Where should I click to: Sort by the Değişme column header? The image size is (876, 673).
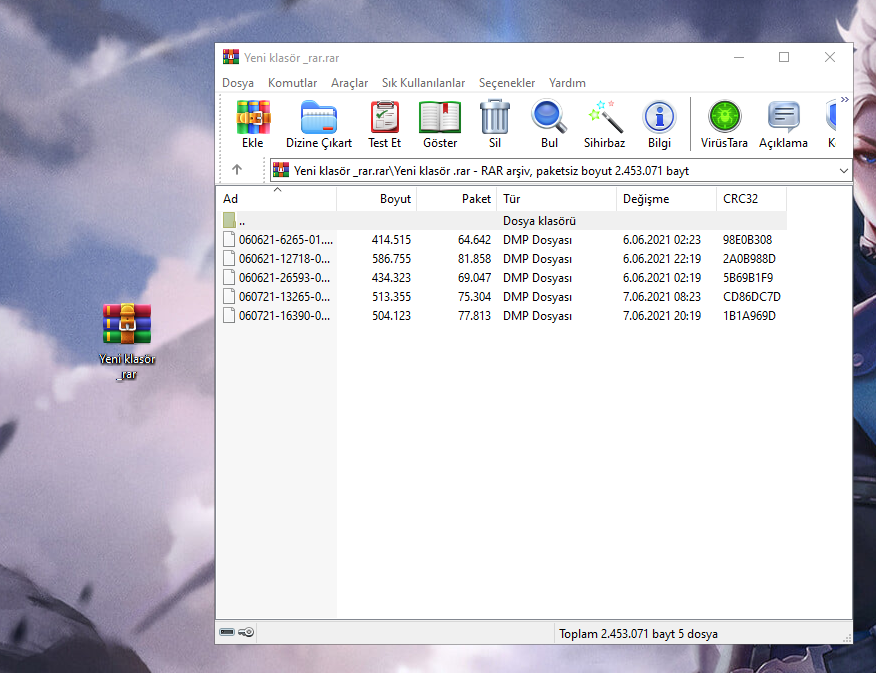pyautogui.click(x=666, y=199)
